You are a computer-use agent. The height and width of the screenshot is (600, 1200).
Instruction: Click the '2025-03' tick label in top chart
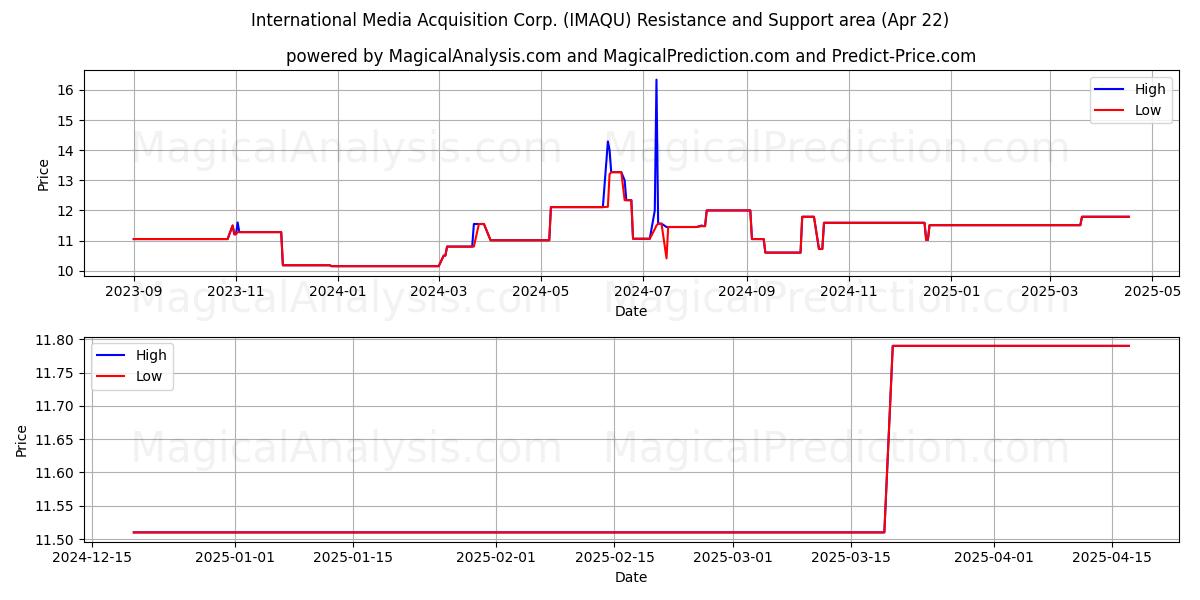[x=1049, y=291]
